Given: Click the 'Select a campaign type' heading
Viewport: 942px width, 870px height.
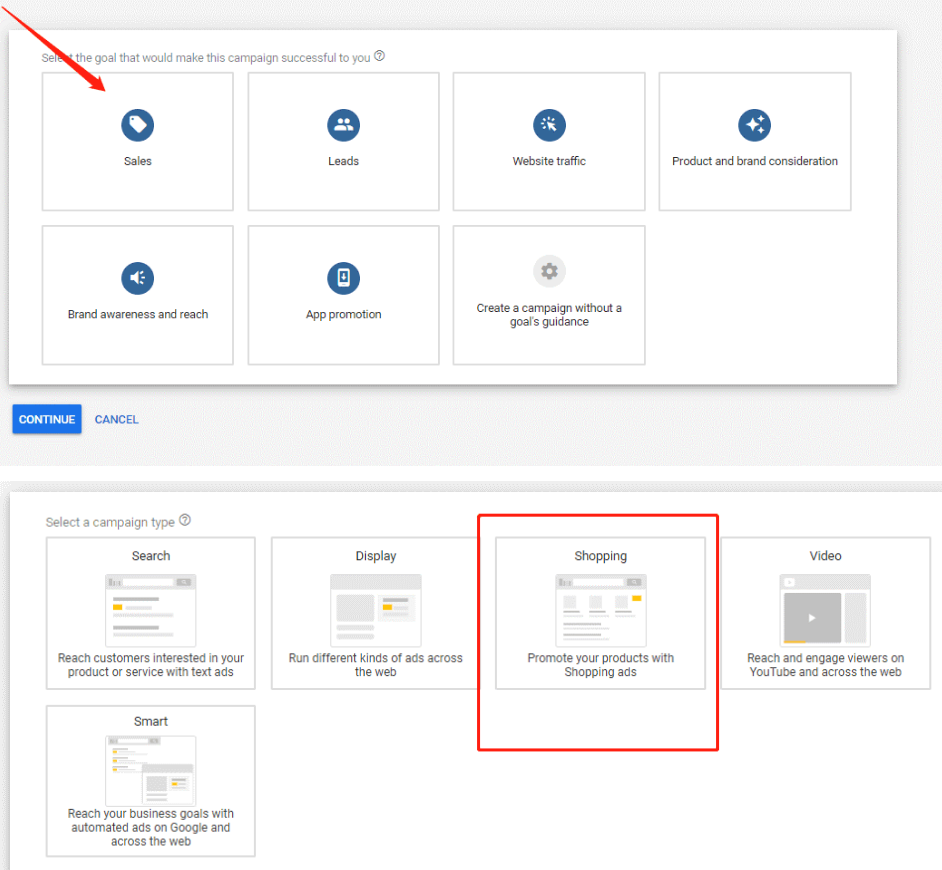Looking at the screenshot, I should (x=110, y=522).
